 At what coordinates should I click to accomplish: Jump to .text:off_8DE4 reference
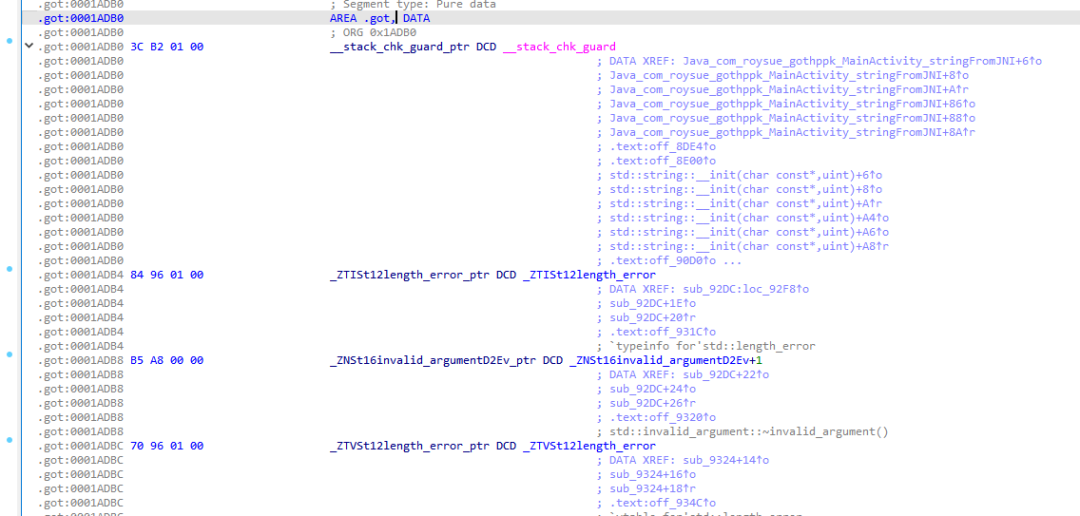coord(662,146)
